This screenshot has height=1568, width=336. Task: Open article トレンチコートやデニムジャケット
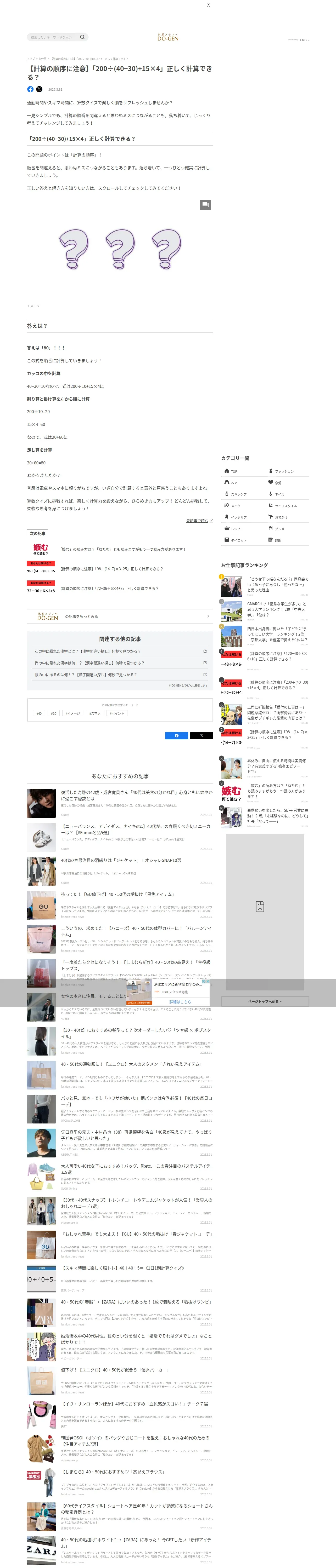120,1211
